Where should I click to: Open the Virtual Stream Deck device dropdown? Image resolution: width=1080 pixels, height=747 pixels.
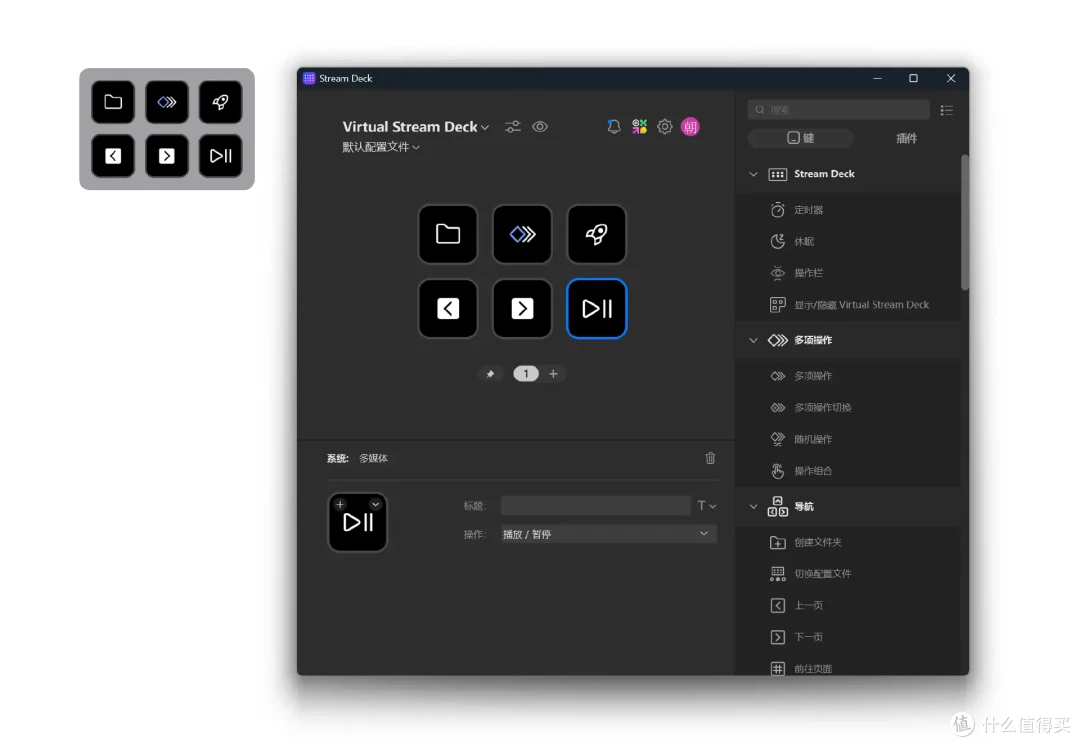[x=416, y=127]
